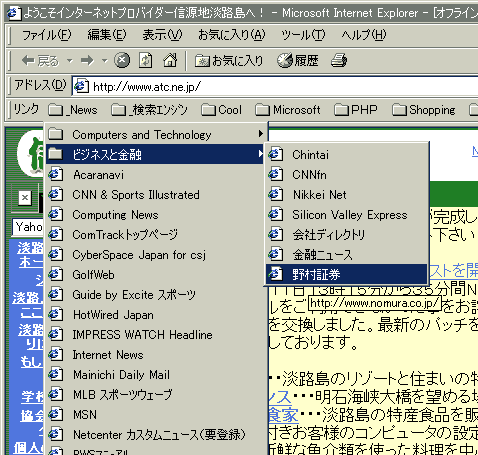Select the Internet News bookmark
478x455 pixels.
tap(156, 355)
